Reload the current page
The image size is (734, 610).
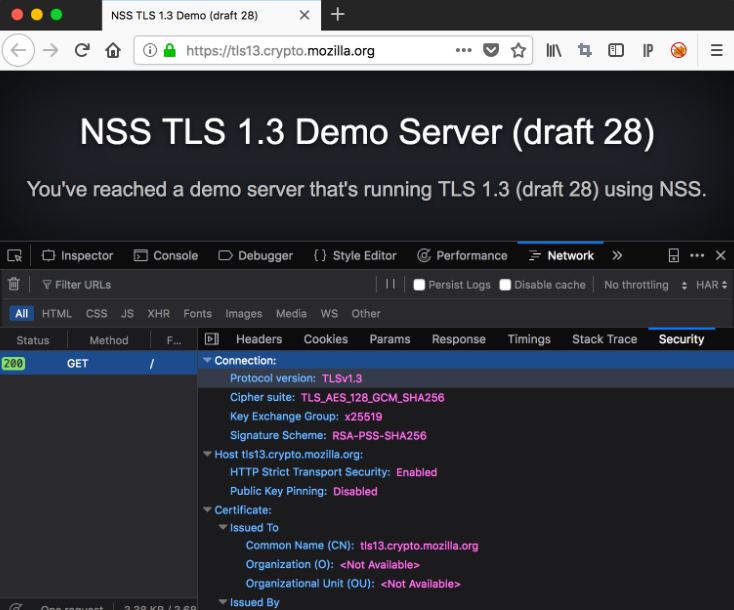click(x=82, y=50)
